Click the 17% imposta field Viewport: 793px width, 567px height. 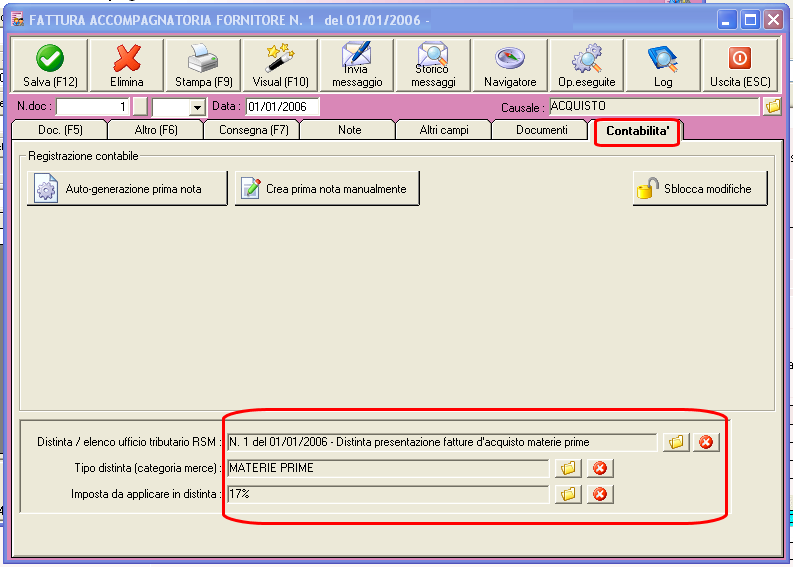click(388, 494)
